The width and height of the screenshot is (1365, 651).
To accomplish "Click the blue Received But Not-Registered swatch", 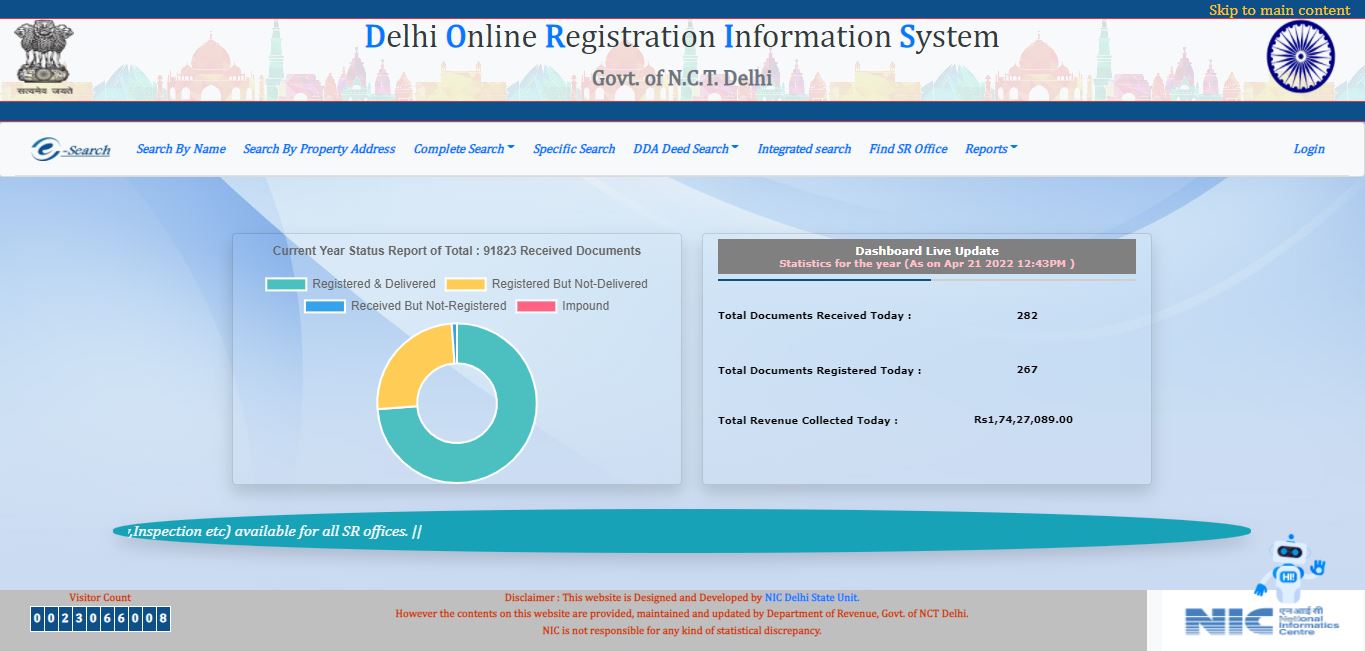I will tap(326, 306).
